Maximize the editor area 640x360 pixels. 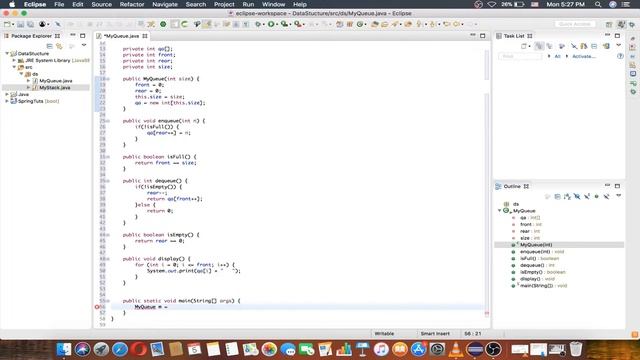pos(483,36)
